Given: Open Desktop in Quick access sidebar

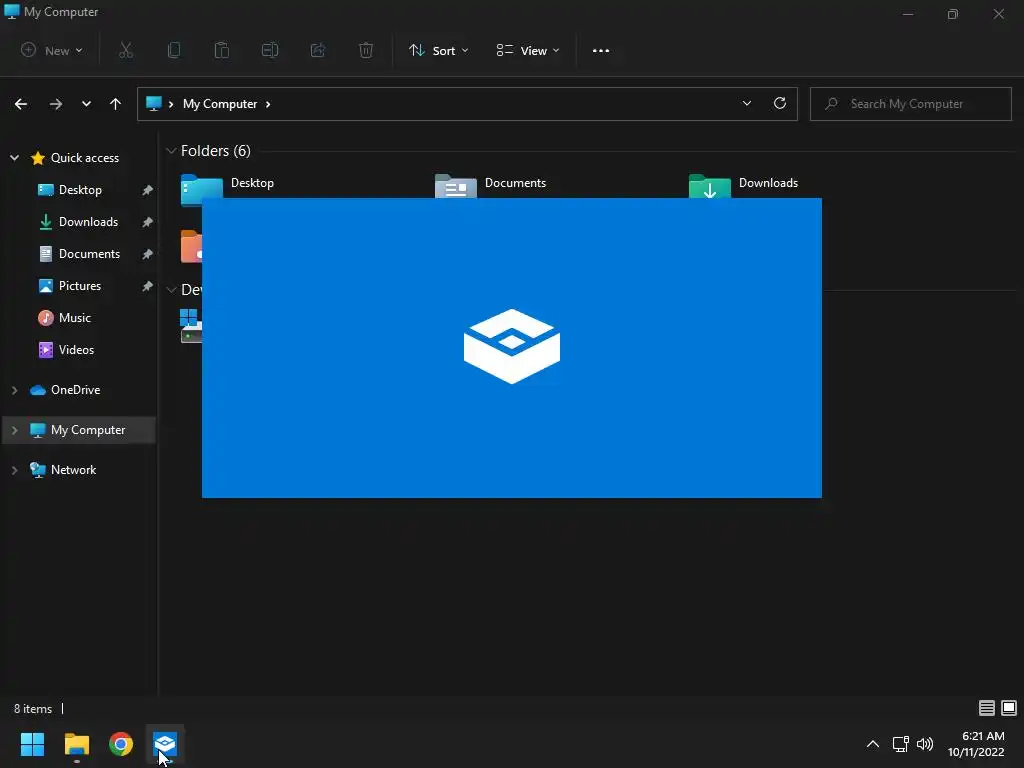Looking at the screenshot, I should pos(80,190).
